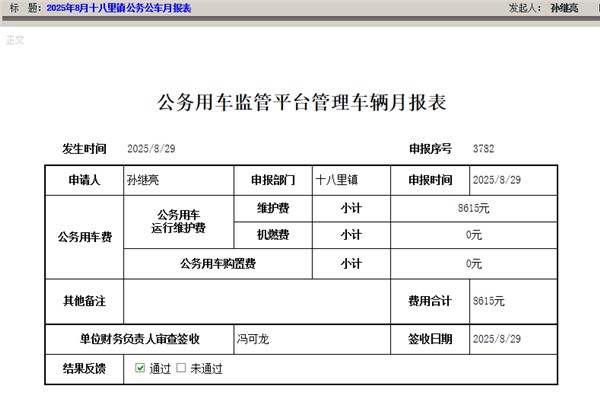Click the 发生时间 date 2025/8/29
Image resolution: width=600 pixels, height=398 pixels.
[x=151, y=148]
